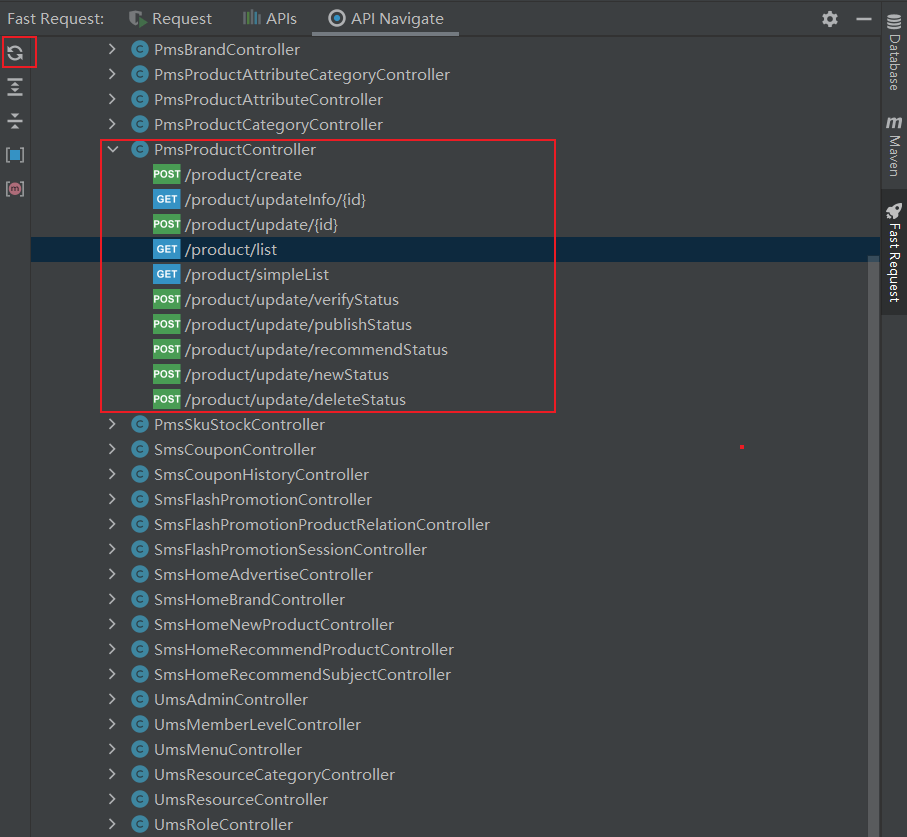Expand the UmsAdminController node

pyautogui.click(x=112, y=700)
